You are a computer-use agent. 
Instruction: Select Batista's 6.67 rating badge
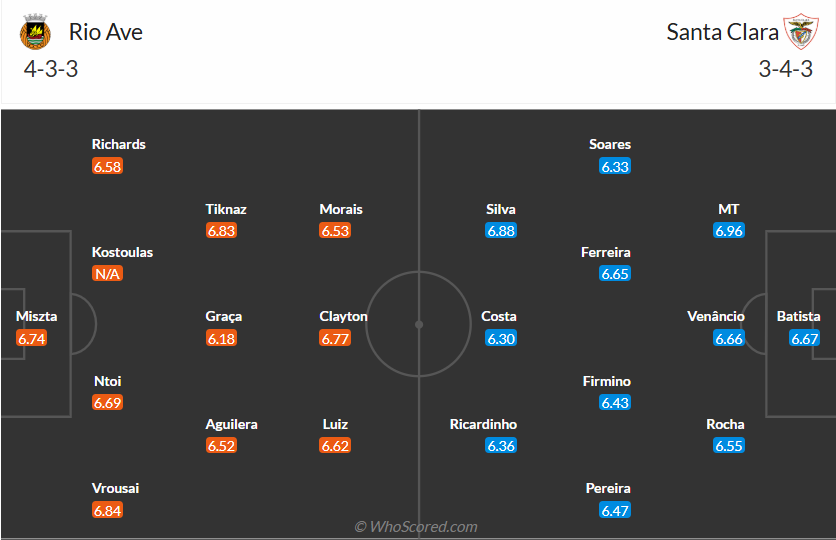(805, 338)
